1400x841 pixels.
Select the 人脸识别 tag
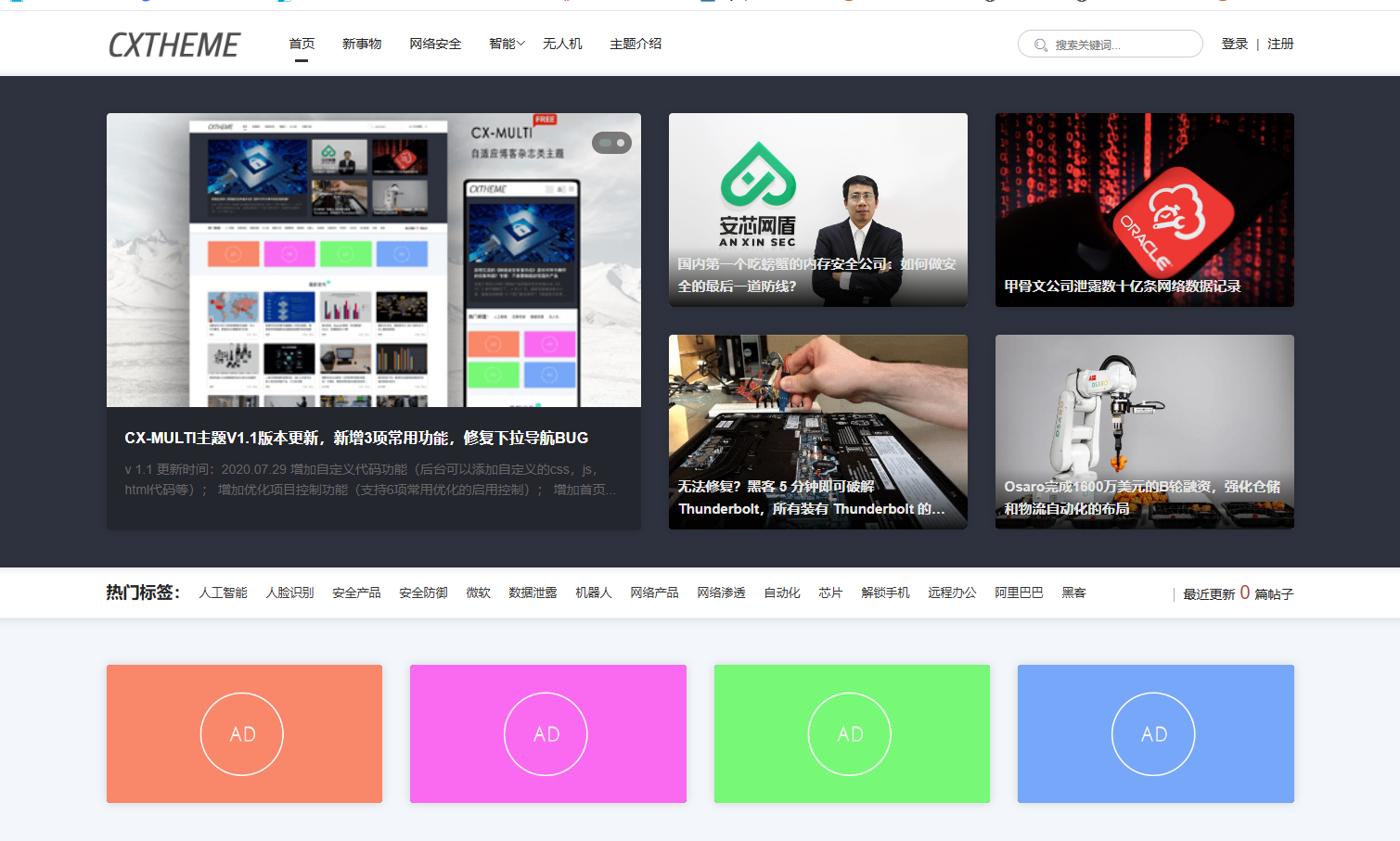[x=289, y=593]
